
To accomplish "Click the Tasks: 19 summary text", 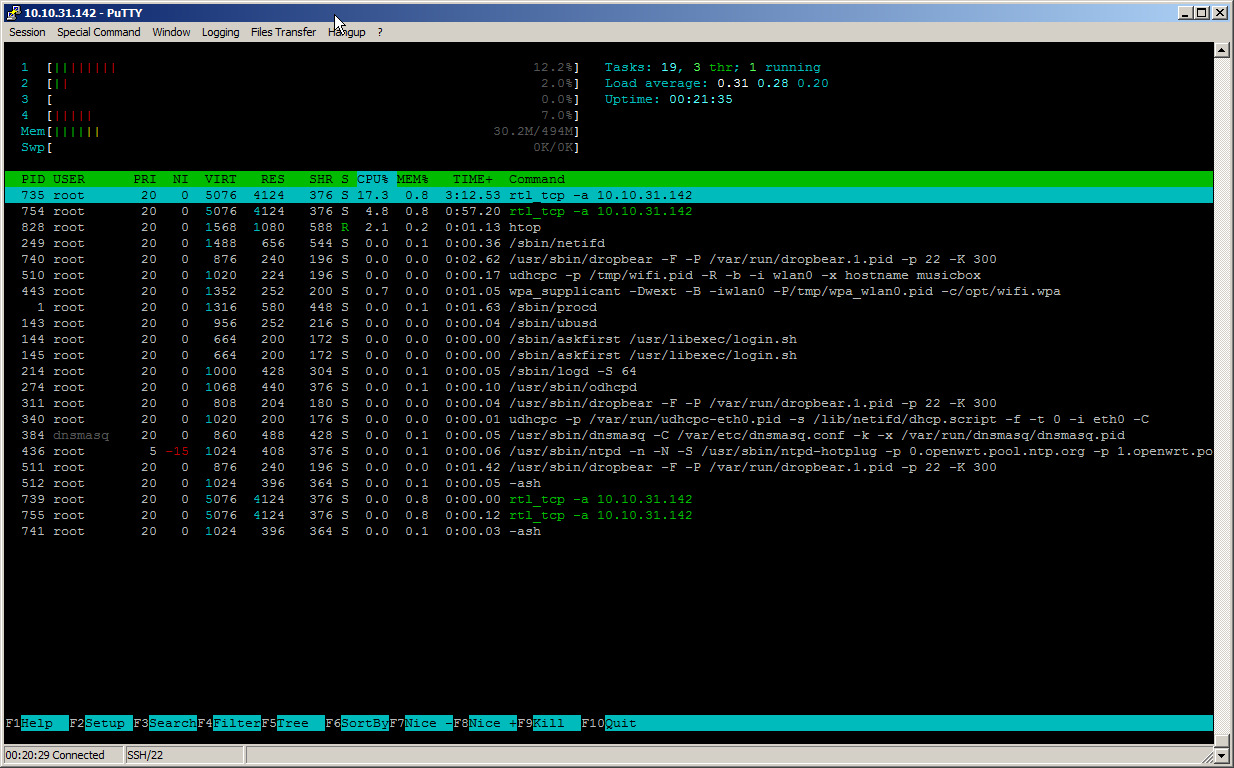I will click(x=713, y=67).
